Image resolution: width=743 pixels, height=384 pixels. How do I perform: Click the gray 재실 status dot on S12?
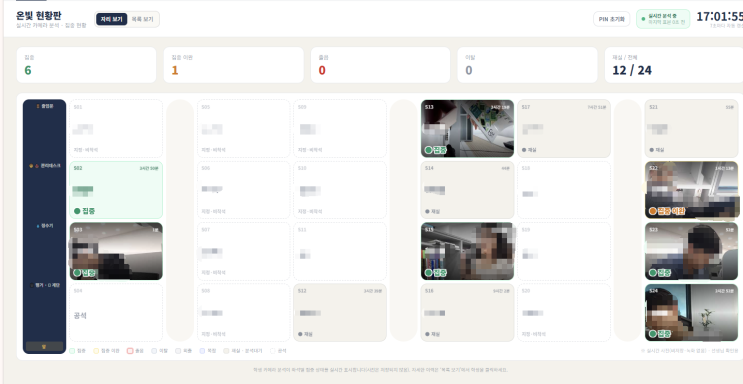click(300, 334)
